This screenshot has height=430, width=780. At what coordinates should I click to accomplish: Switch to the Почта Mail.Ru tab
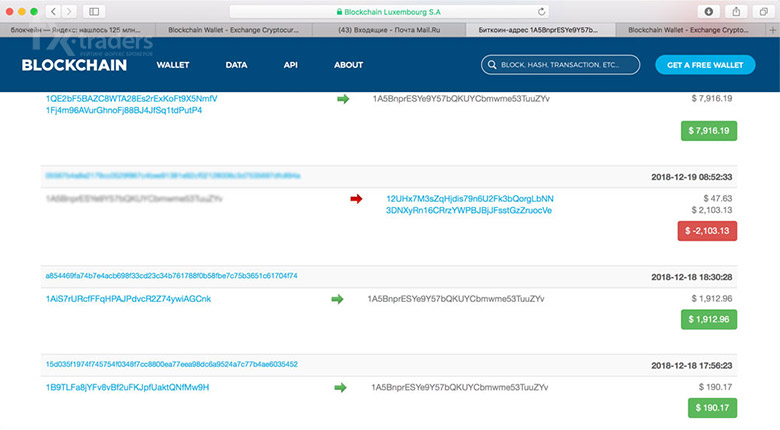pos(389,30)
